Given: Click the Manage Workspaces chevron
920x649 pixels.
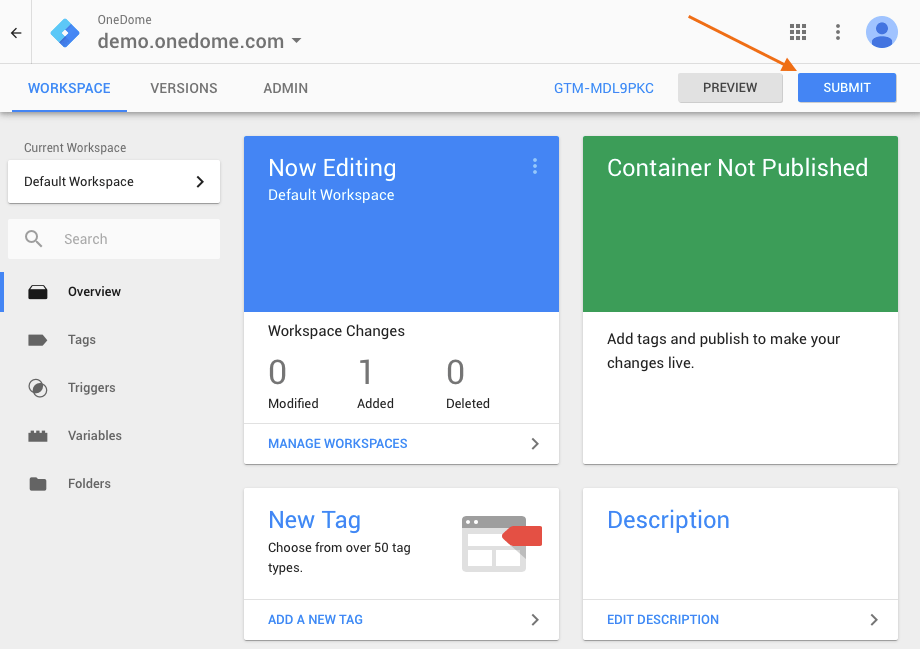Looking at the screenshot, I should point(535,444).
